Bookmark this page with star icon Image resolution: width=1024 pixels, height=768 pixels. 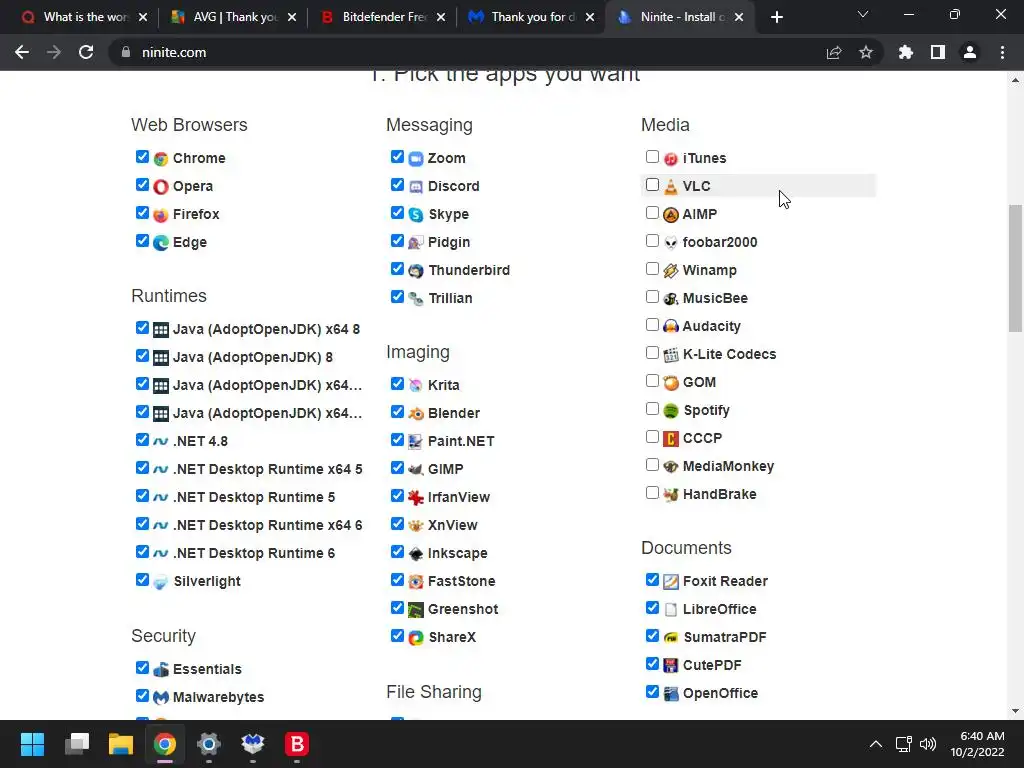click(x=866, y=52)
